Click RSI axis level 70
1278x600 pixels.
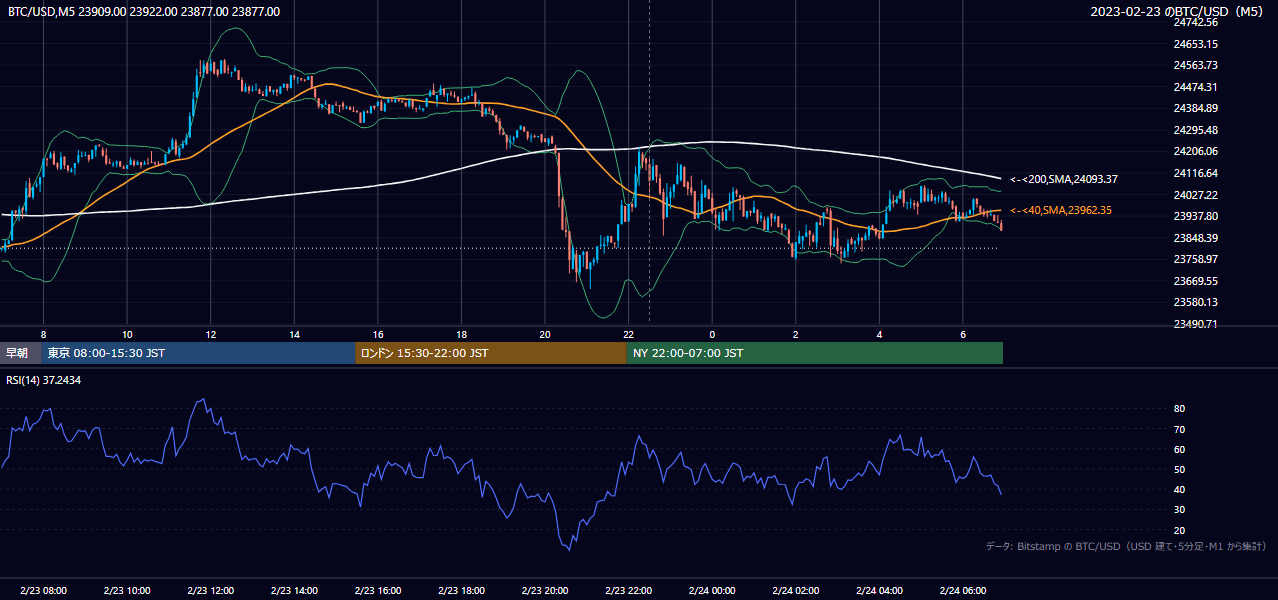[1180, 429]
